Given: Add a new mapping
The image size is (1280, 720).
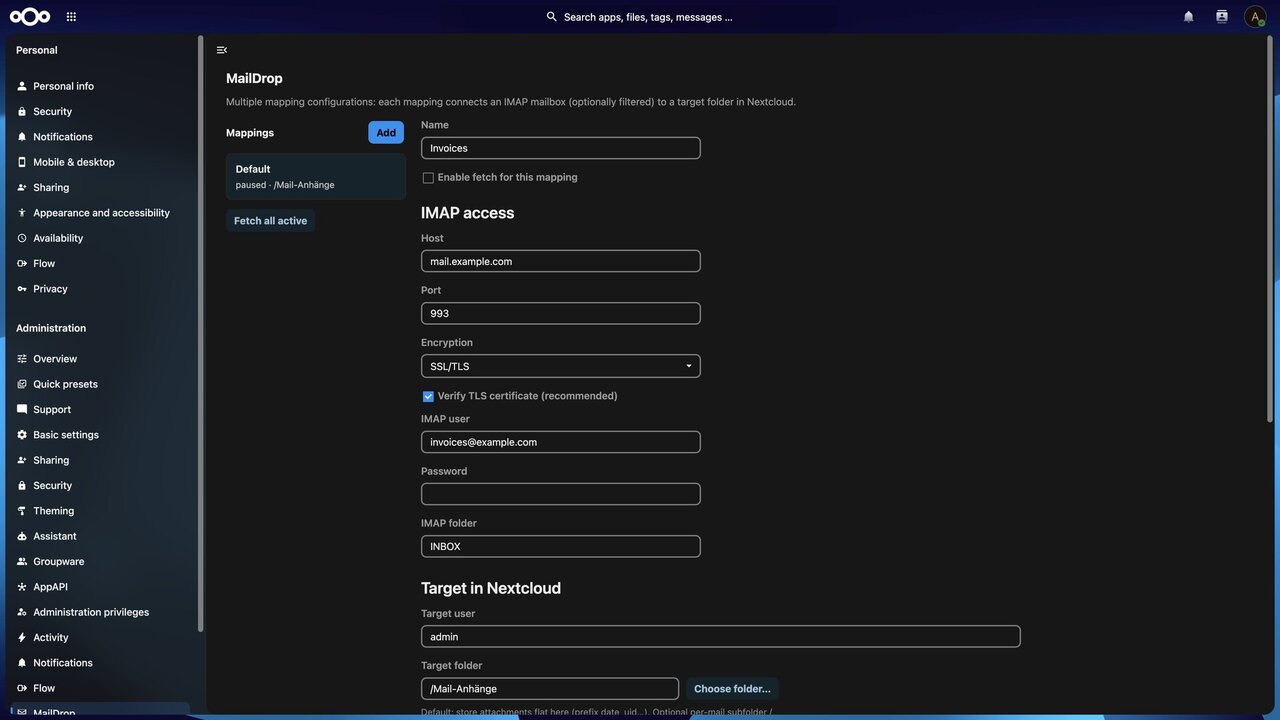Looking at the screenshot, I should pyautogui.click(x=386, y=133).
